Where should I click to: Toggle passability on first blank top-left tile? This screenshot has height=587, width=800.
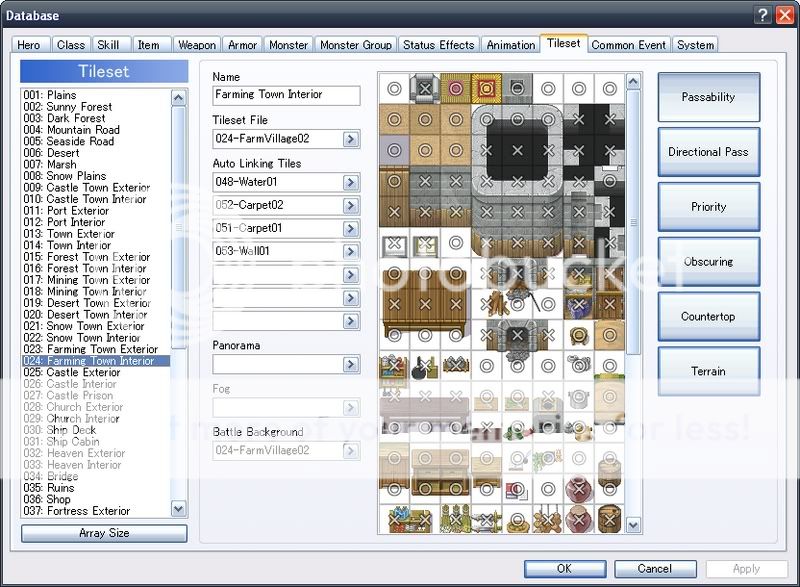[x=394, y=88]
